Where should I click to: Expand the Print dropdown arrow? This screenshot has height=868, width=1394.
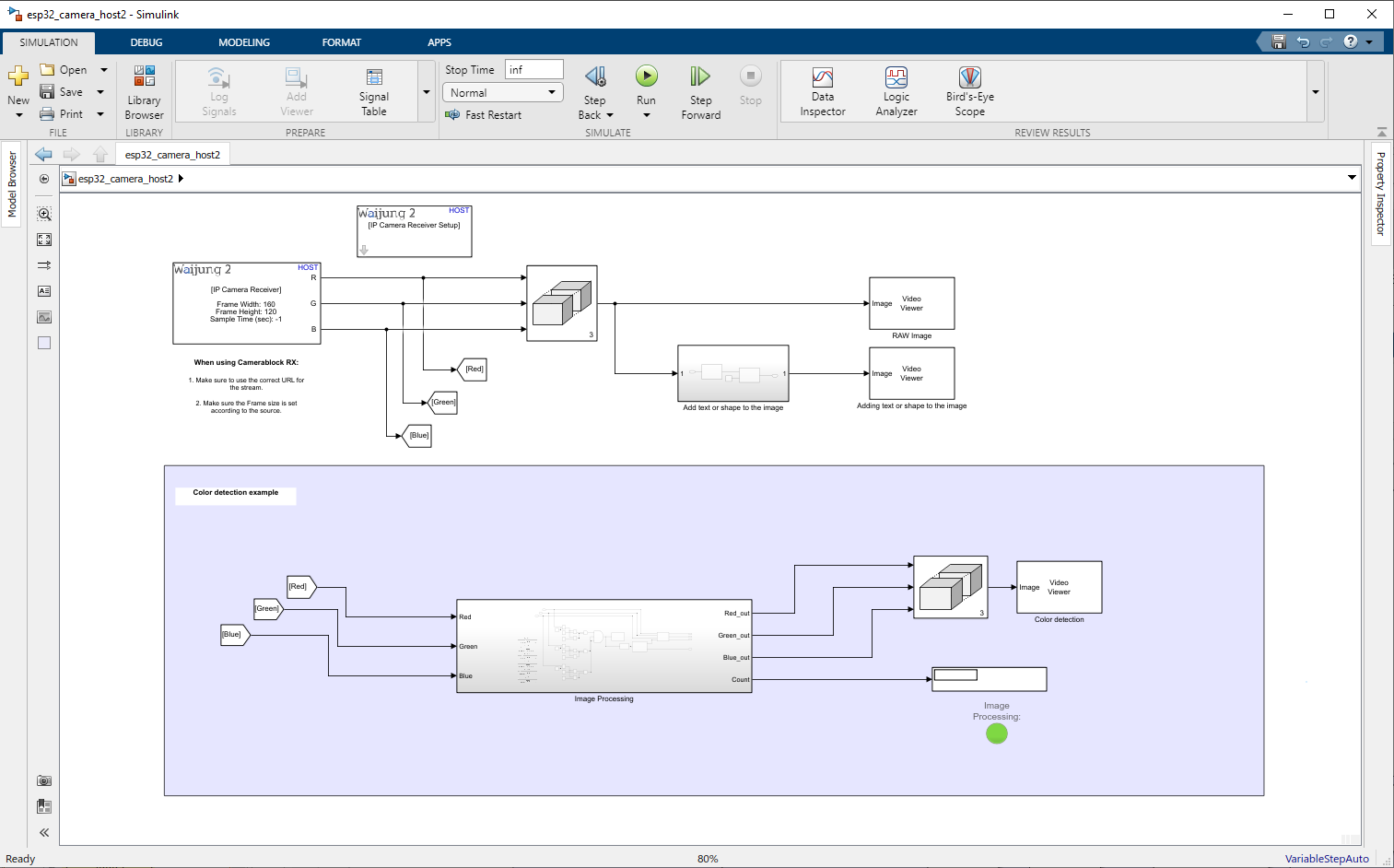100,114
